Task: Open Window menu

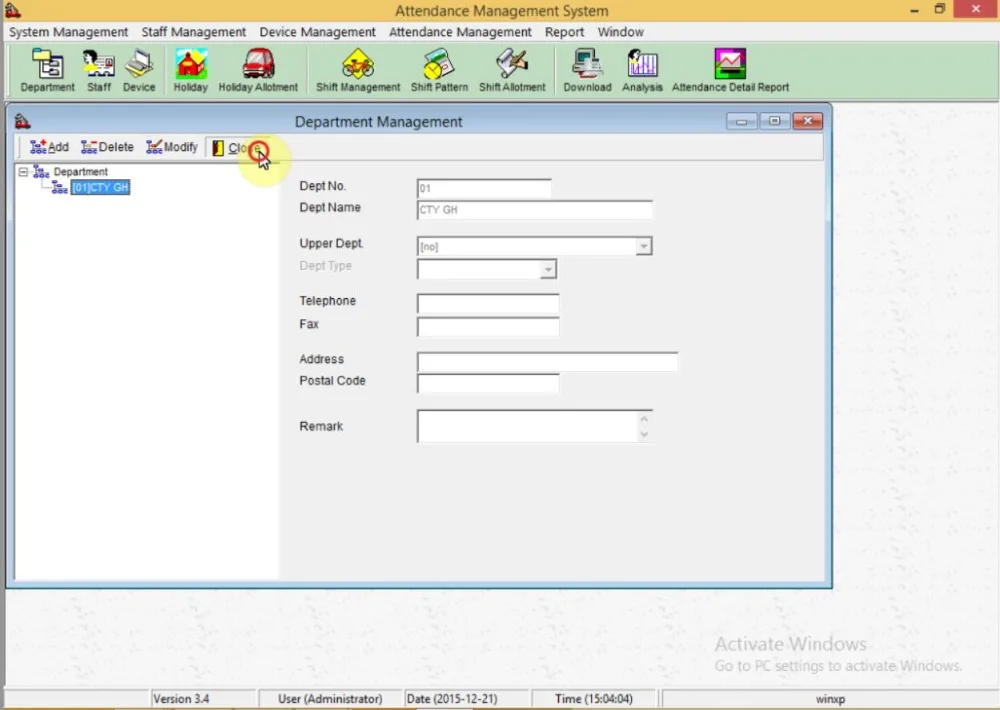Action: tap(621, 32)
